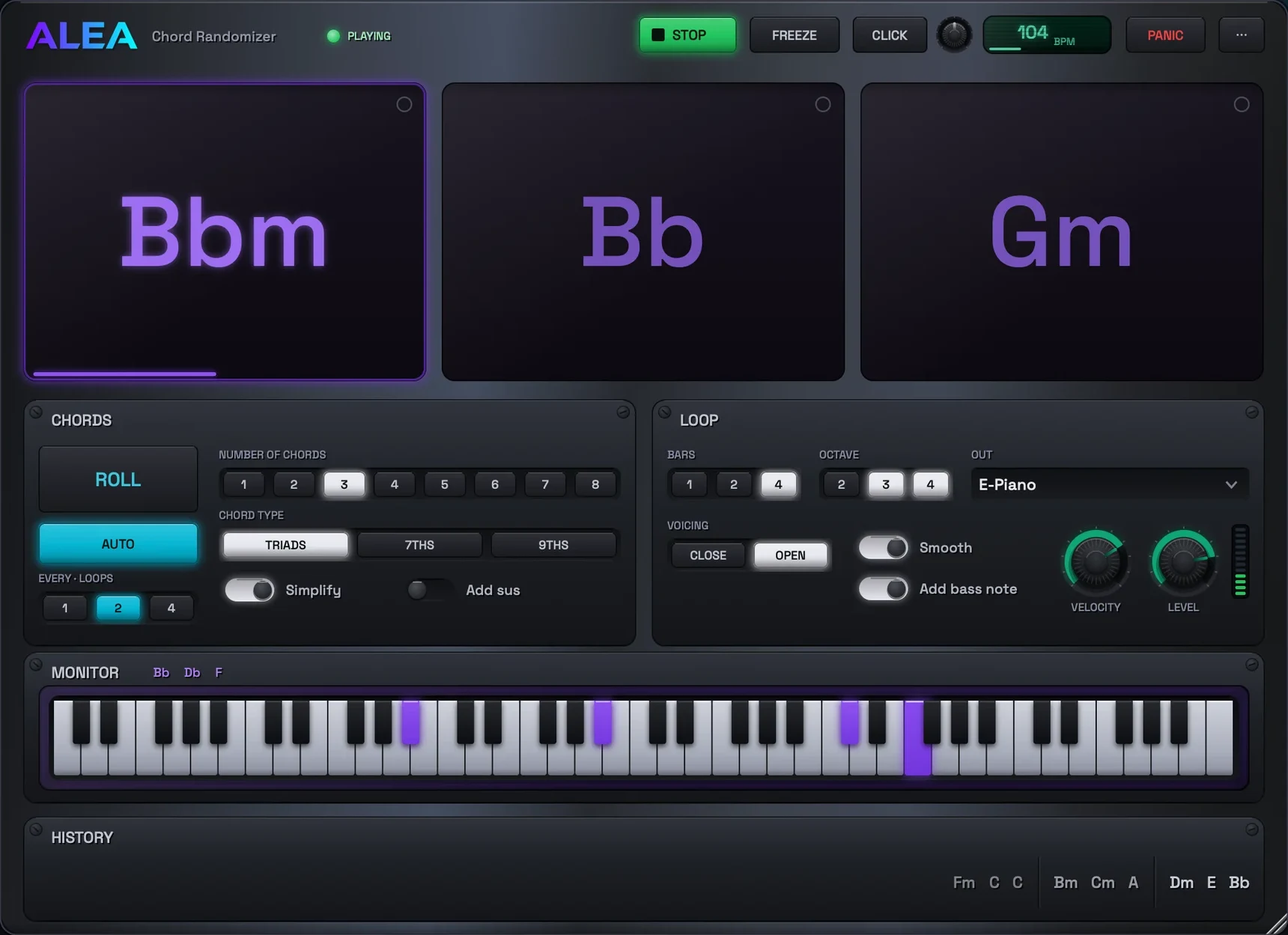Collapse the CHORDS panel with right corner icon
Viewport: 1288px width, 935px height.
pos(623,412)
